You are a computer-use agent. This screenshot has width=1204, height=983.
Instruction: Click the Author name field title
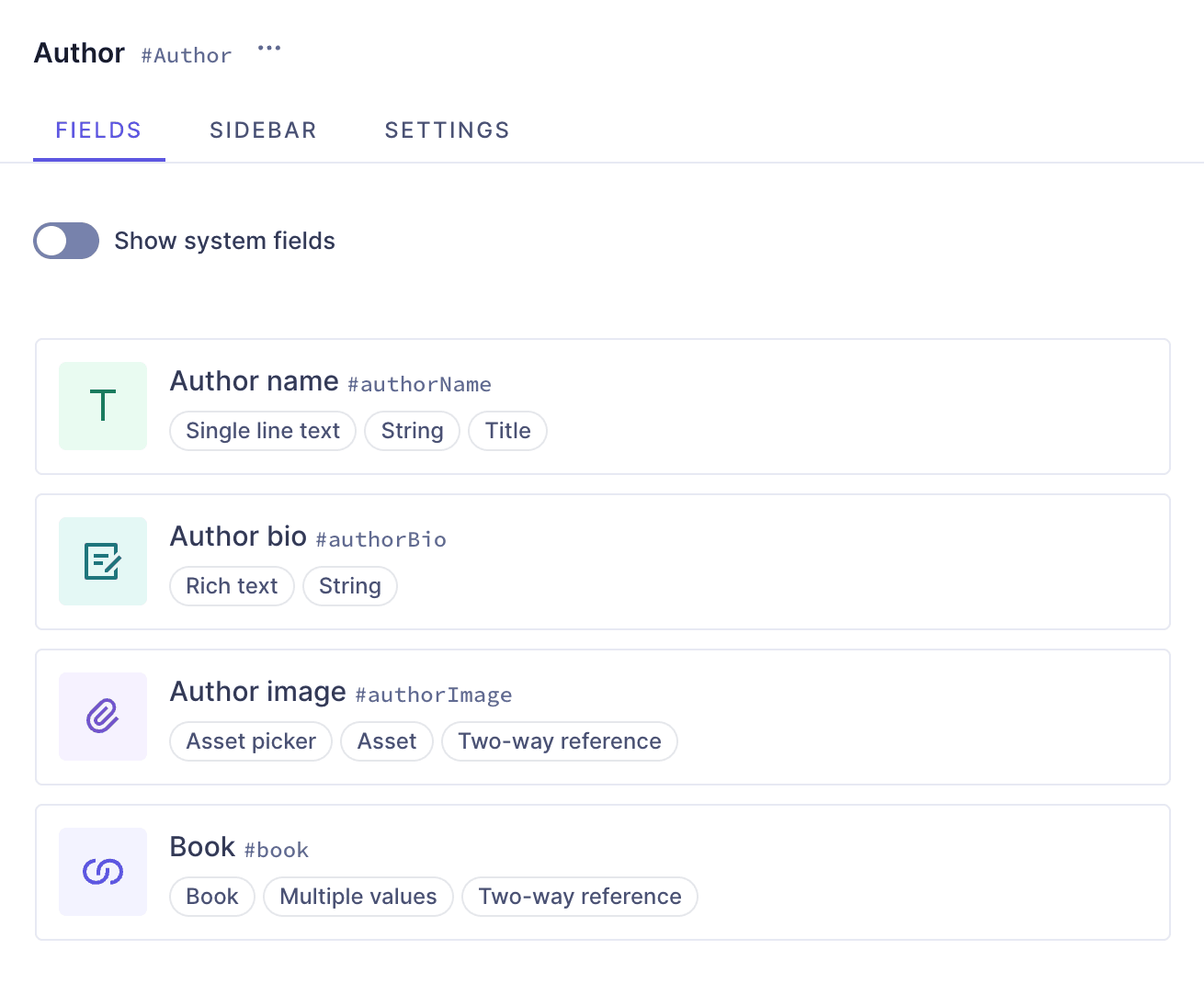[254, 381]
